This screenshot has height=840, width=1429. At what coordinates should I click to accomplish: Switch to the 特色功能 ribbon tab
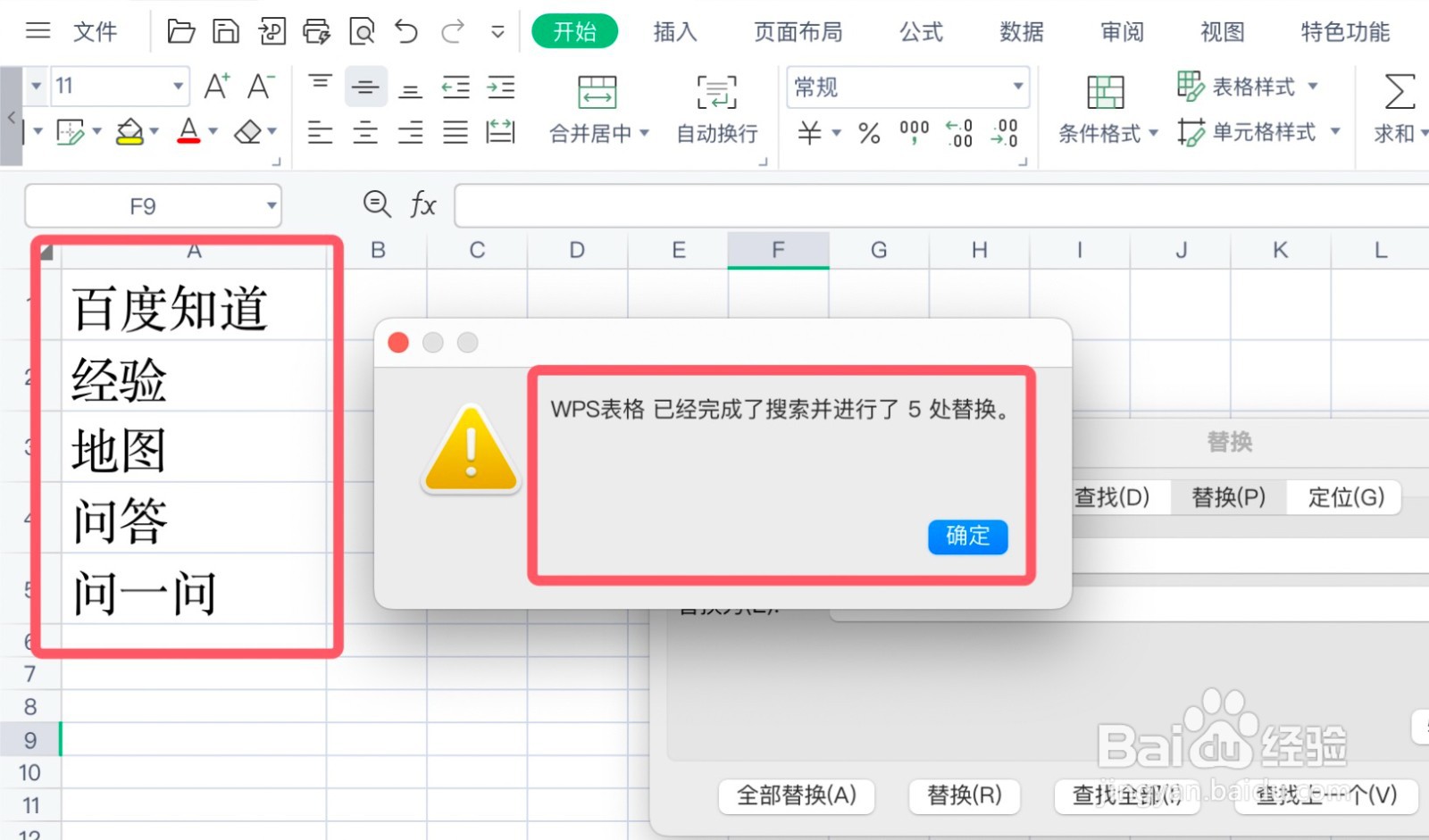1345,32
